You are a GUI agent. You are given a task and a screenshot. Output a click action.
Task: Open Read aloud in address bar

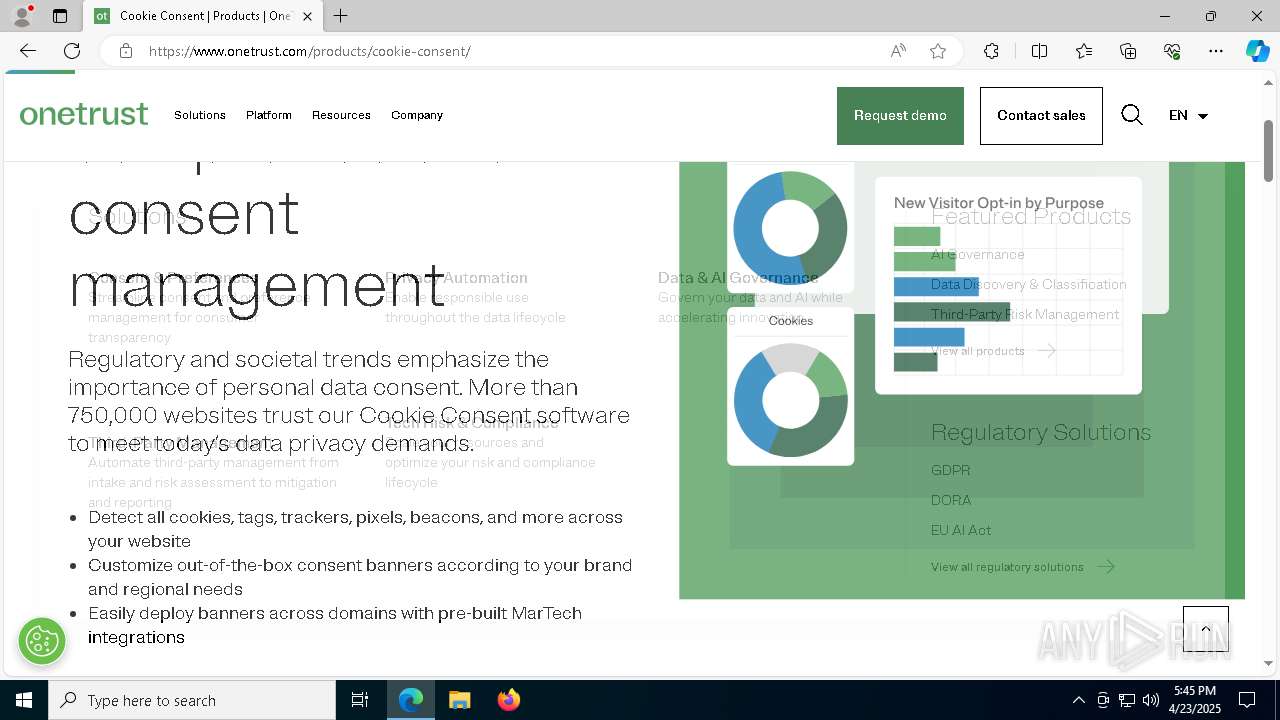click(x=898, y=51)
